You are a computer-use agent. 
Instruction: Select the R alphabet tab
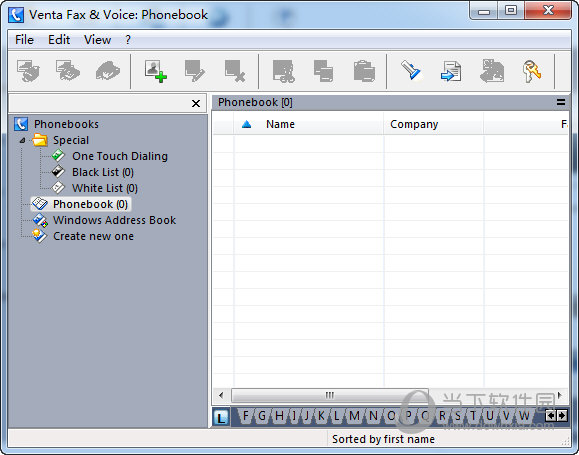click(x=442, y=416)
